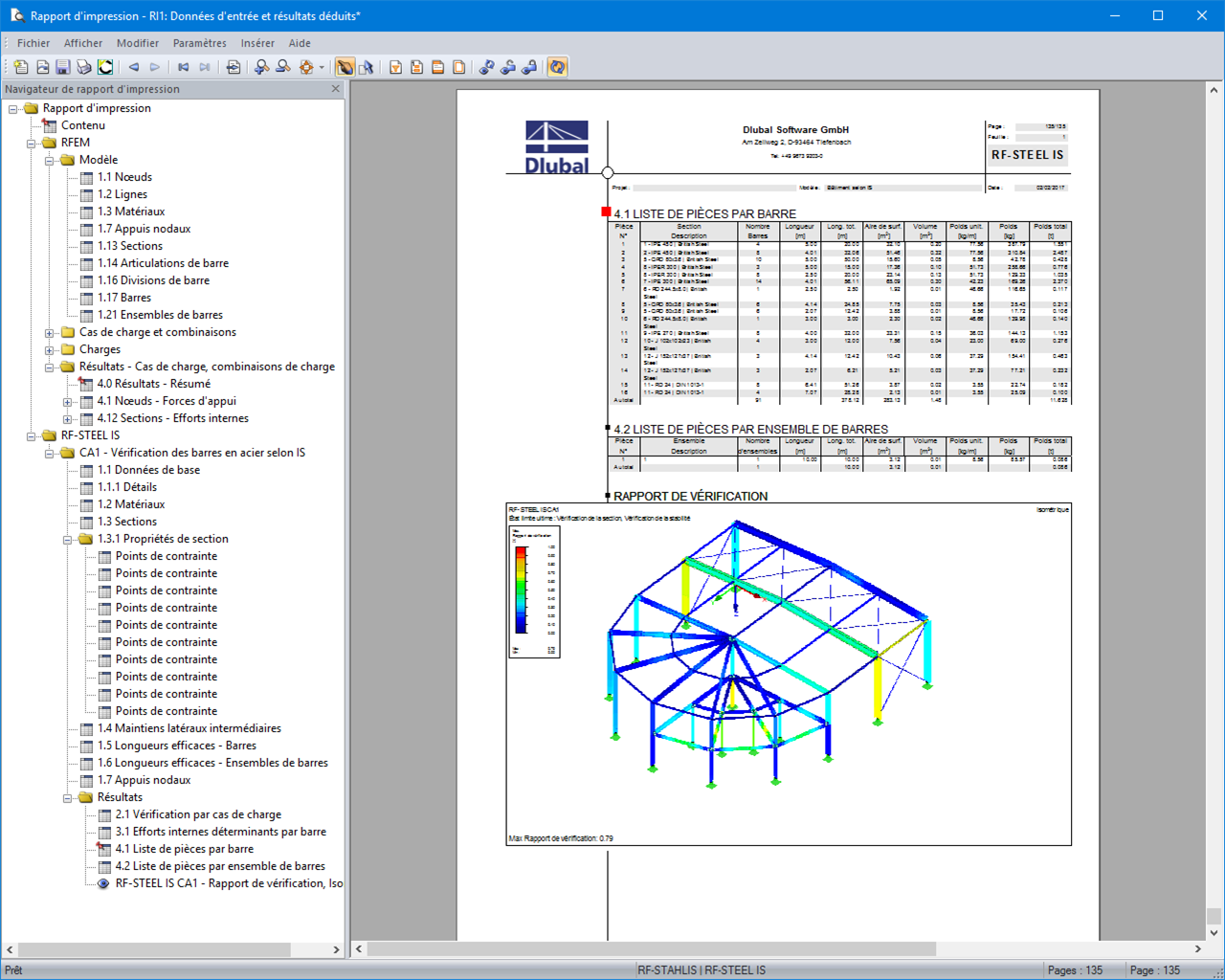Viewport: 1225px width, 980px height.
Task: Select 4.0 Résultats - Résumé
Action: [153, 384]
